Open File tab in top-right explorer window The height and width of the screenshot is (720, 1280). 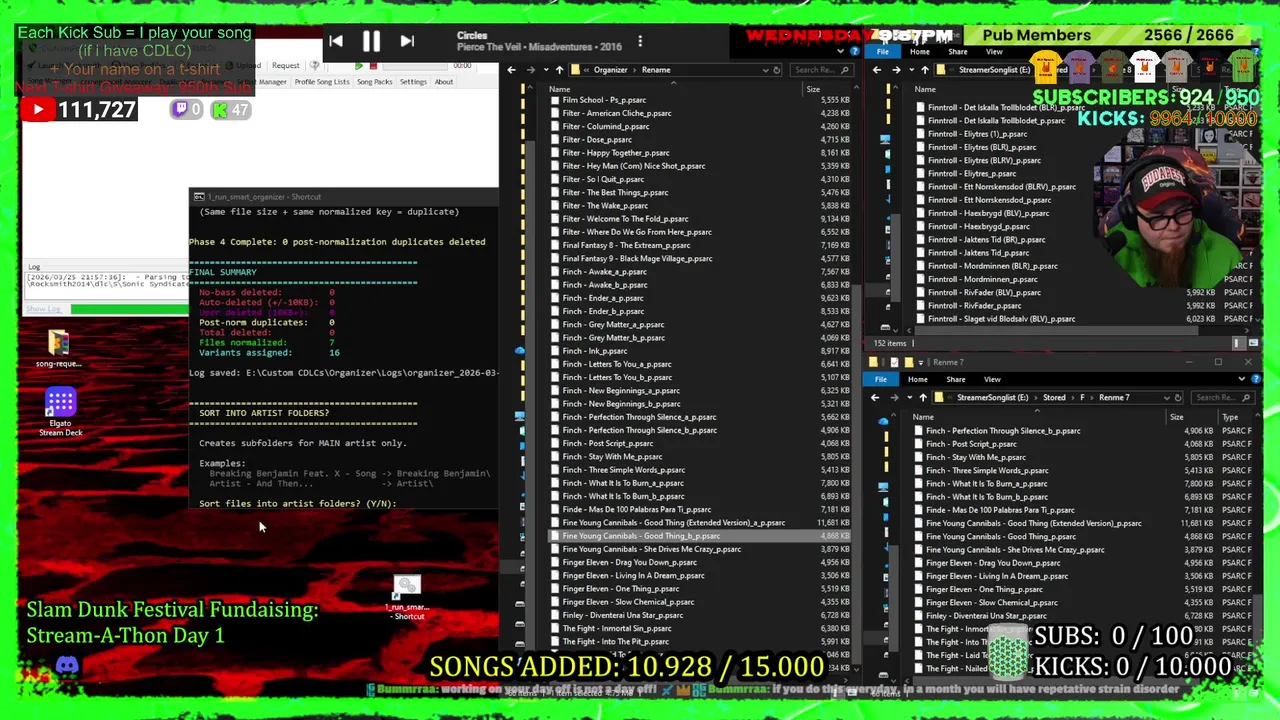883,52
